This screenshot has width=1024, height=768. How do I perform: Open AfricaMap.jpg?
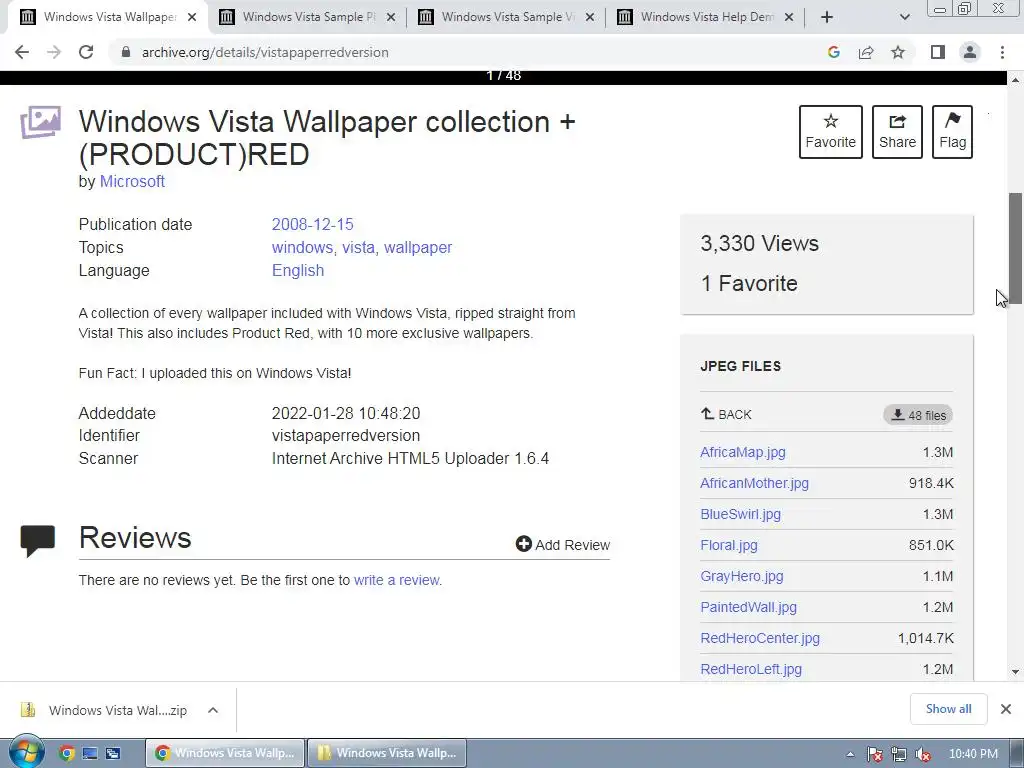click(x=743, y=452)
